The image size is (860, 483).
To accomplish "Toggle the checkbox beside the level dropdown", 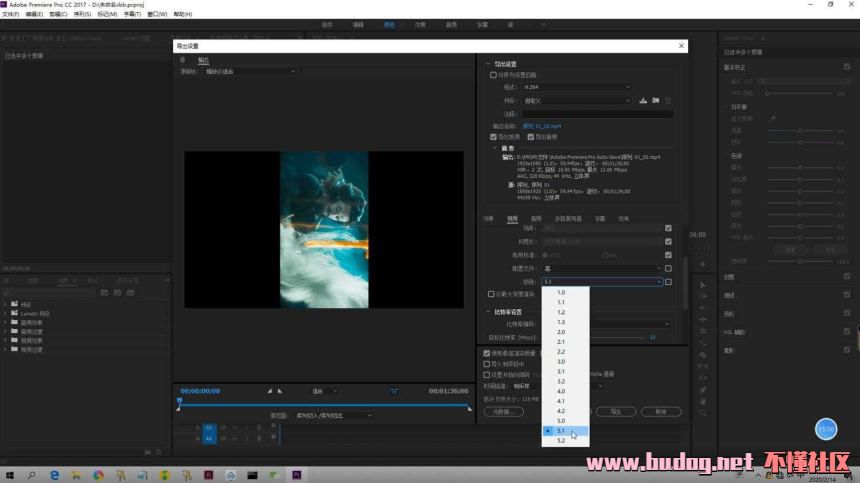I will pos(668,282).
